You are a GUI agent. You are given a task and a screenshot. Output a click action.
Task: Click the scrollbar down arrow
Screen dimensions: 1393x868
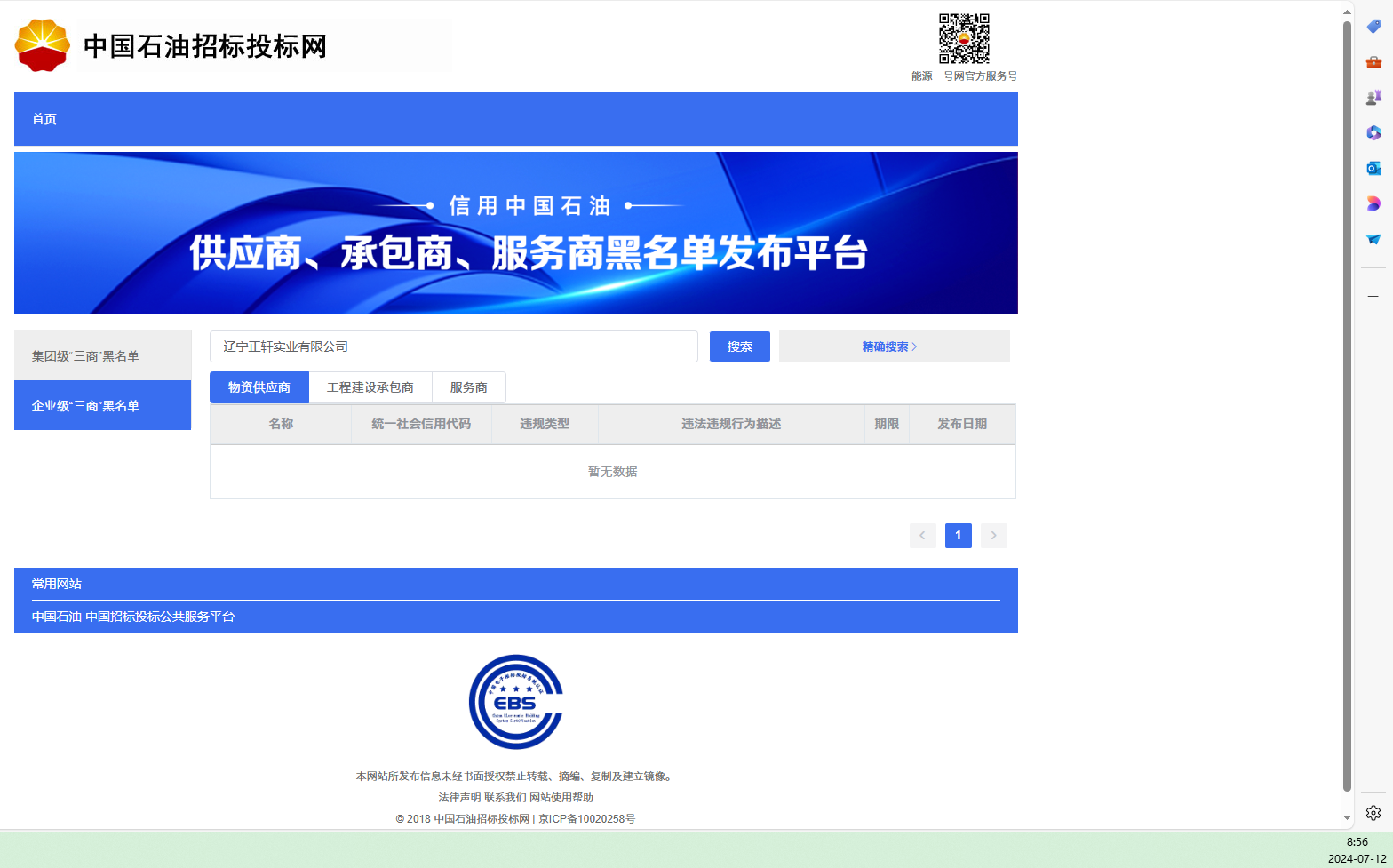click(1347, 817)
